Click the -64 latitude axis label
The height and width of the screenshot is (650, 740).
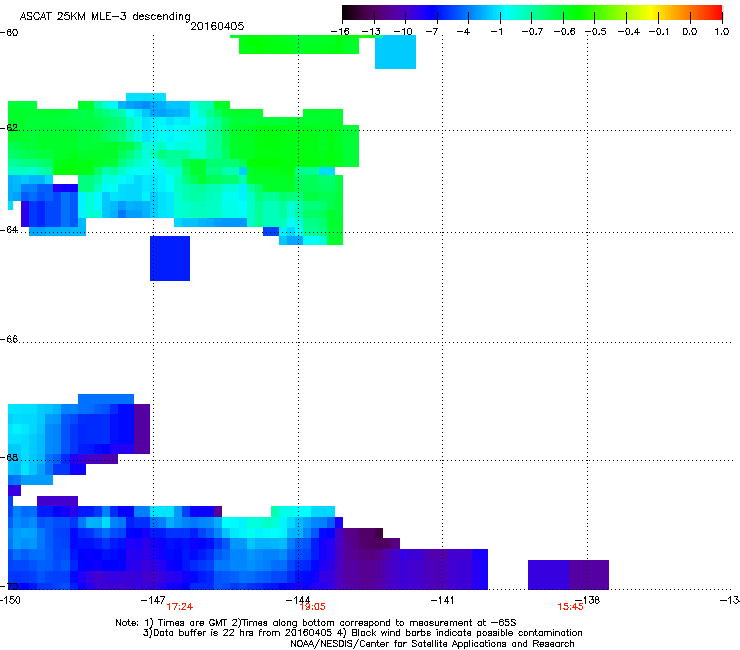coord(9,229)
